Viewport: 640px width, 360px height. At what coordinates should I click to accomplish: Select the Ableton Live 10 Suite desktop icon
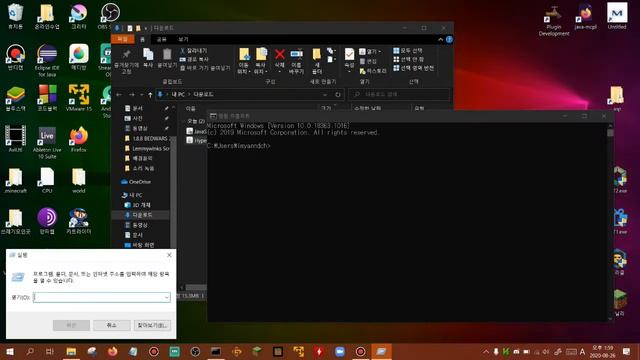(47, 142)
